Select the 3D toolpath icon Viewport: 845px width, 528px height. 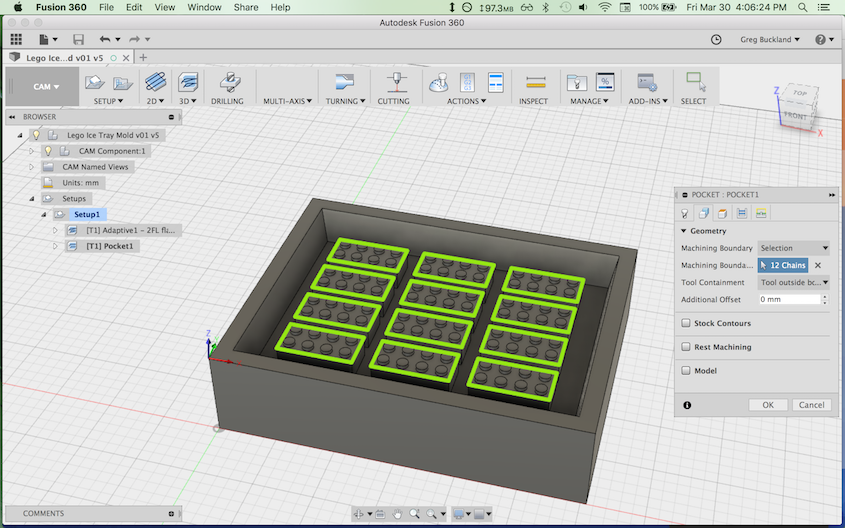point(188,82)
